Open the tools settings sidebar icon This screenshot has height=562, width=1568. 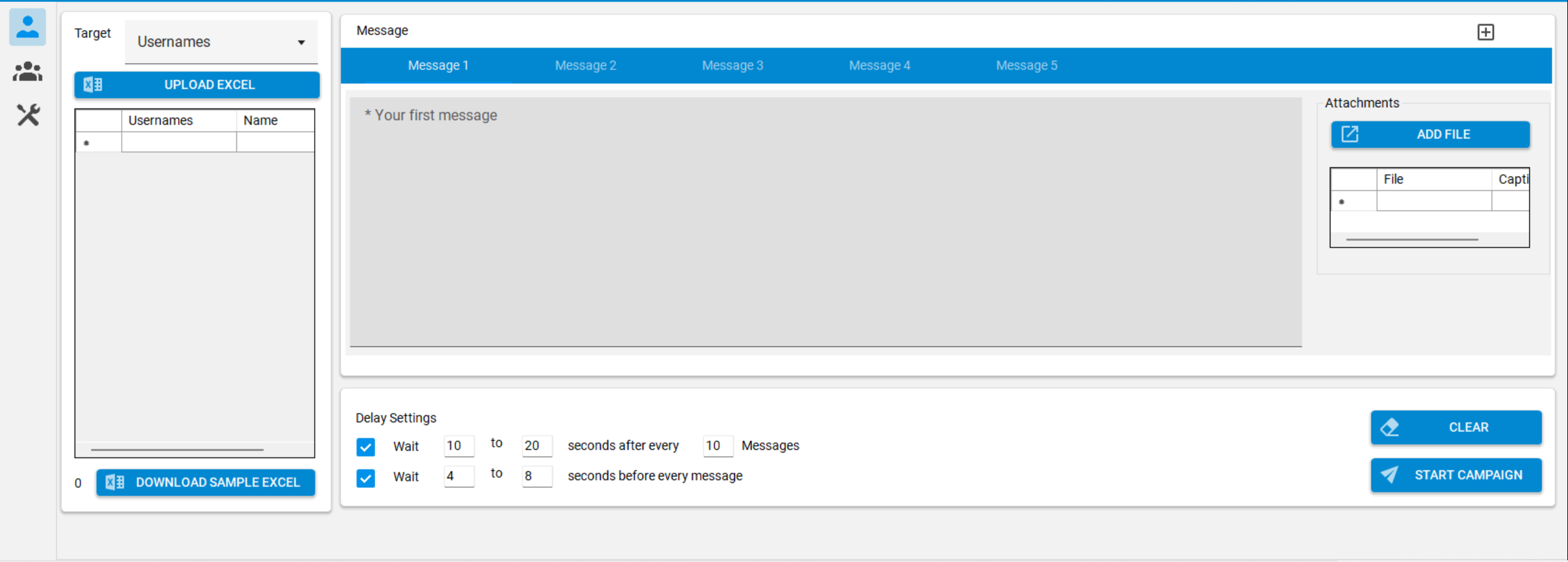(28, 115)
